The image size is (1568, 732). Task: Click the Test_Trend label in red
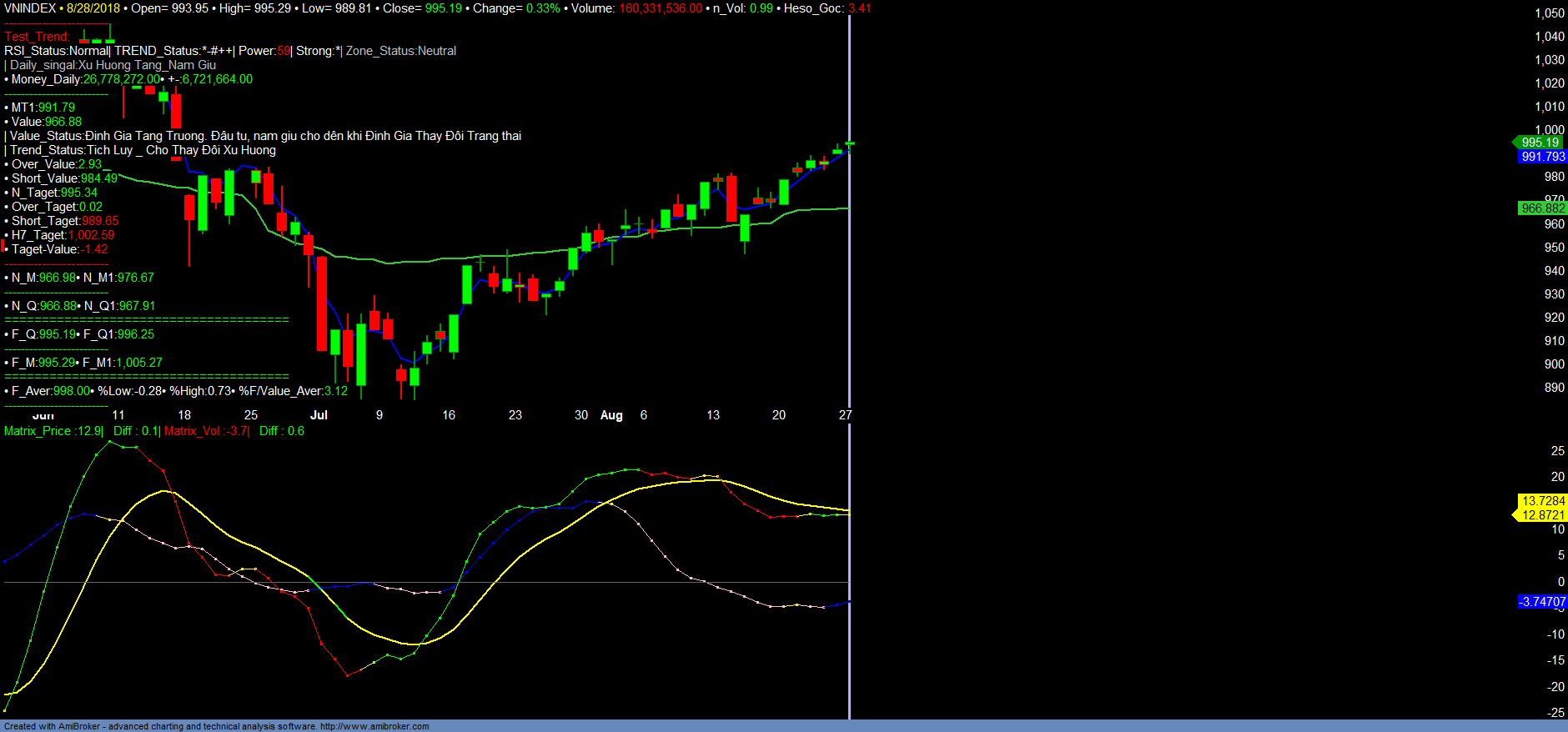(37, 37)
